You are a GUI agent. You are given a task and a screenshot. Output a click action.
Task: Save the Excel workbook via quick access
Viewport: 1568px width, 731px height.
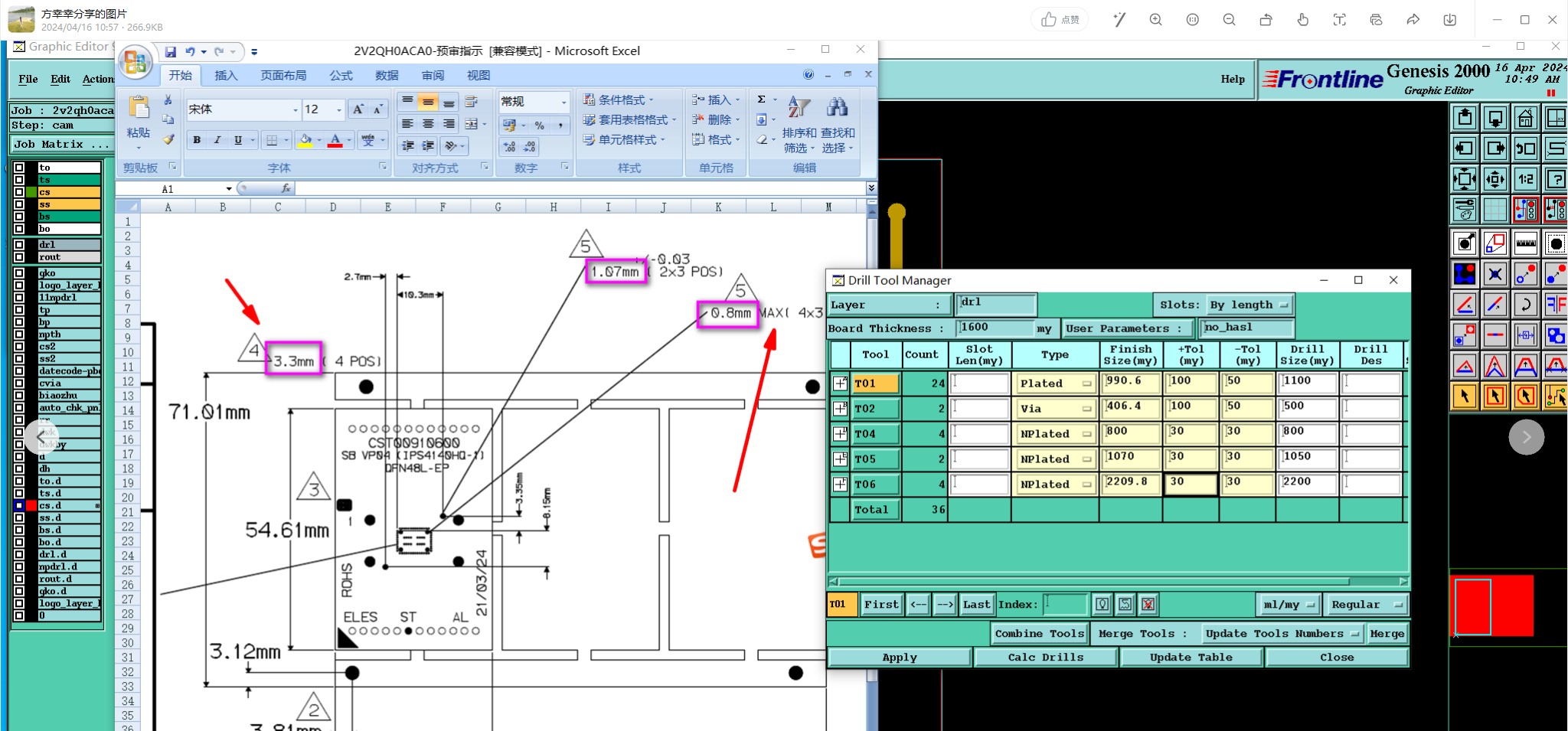tap(171, 52)
